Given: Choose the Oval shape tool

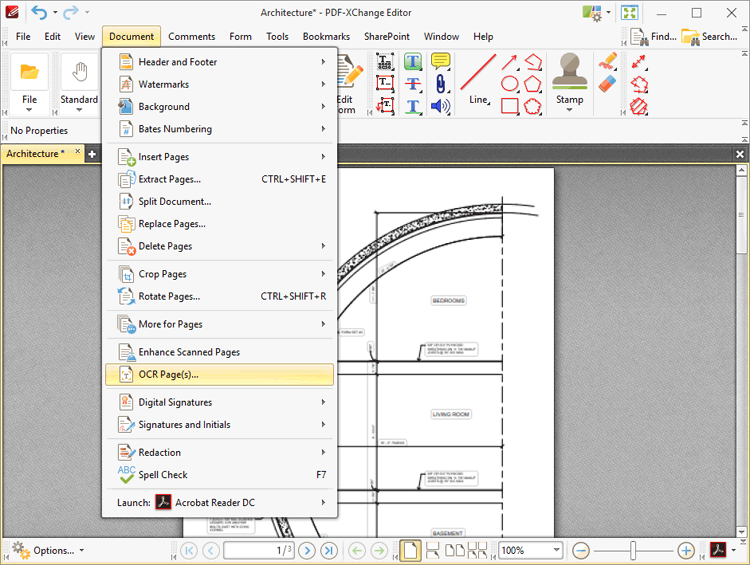Looking at the screenshot, I should [x=509, y=84].
